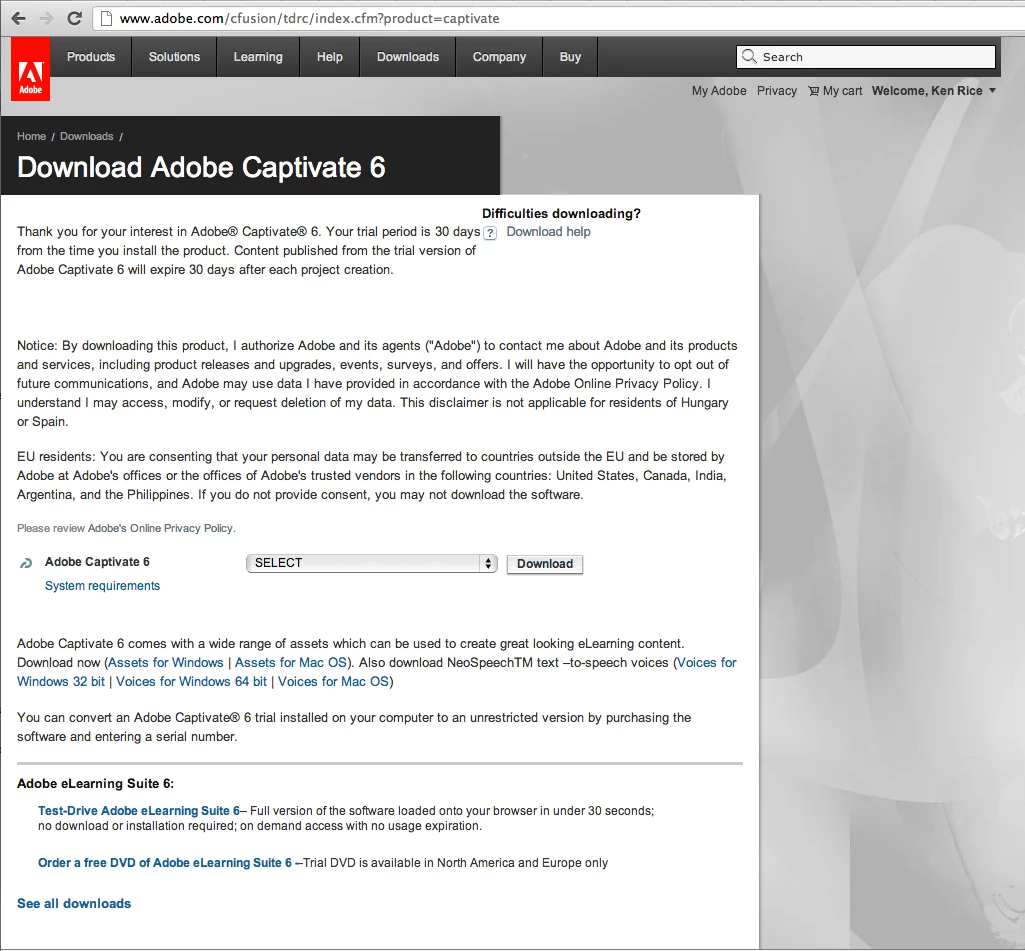This screenshot has width=1025, height=951.
Task: Click the My cart link
Action: (842, 91)
